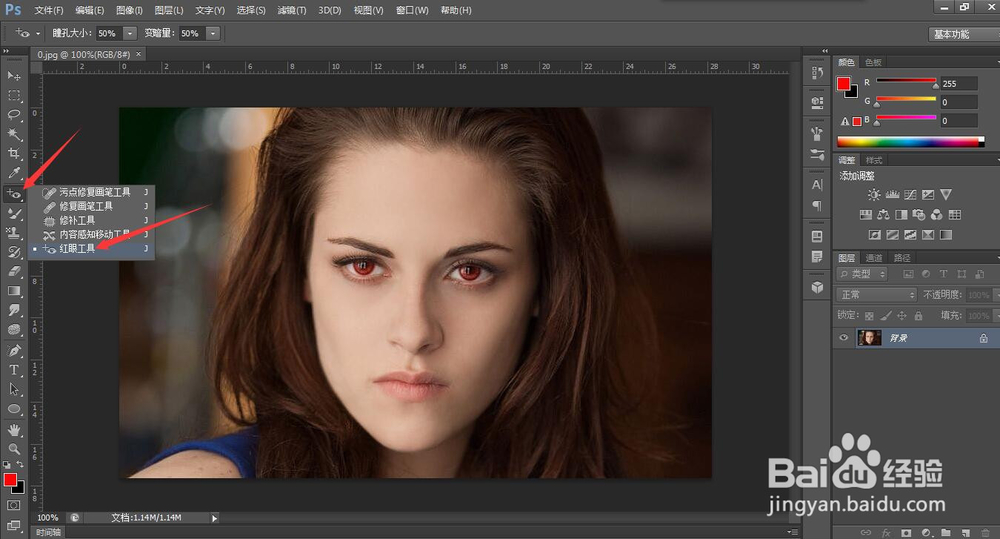Click the foreground color swatch in Color panel
The width and height of the screenshot is (1000, 539).
tap(844, 84)
